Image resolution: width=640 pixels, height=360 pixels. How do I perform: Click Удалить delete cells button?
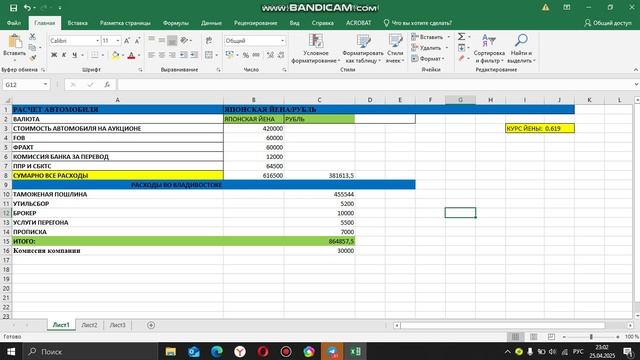pos(429,48)
